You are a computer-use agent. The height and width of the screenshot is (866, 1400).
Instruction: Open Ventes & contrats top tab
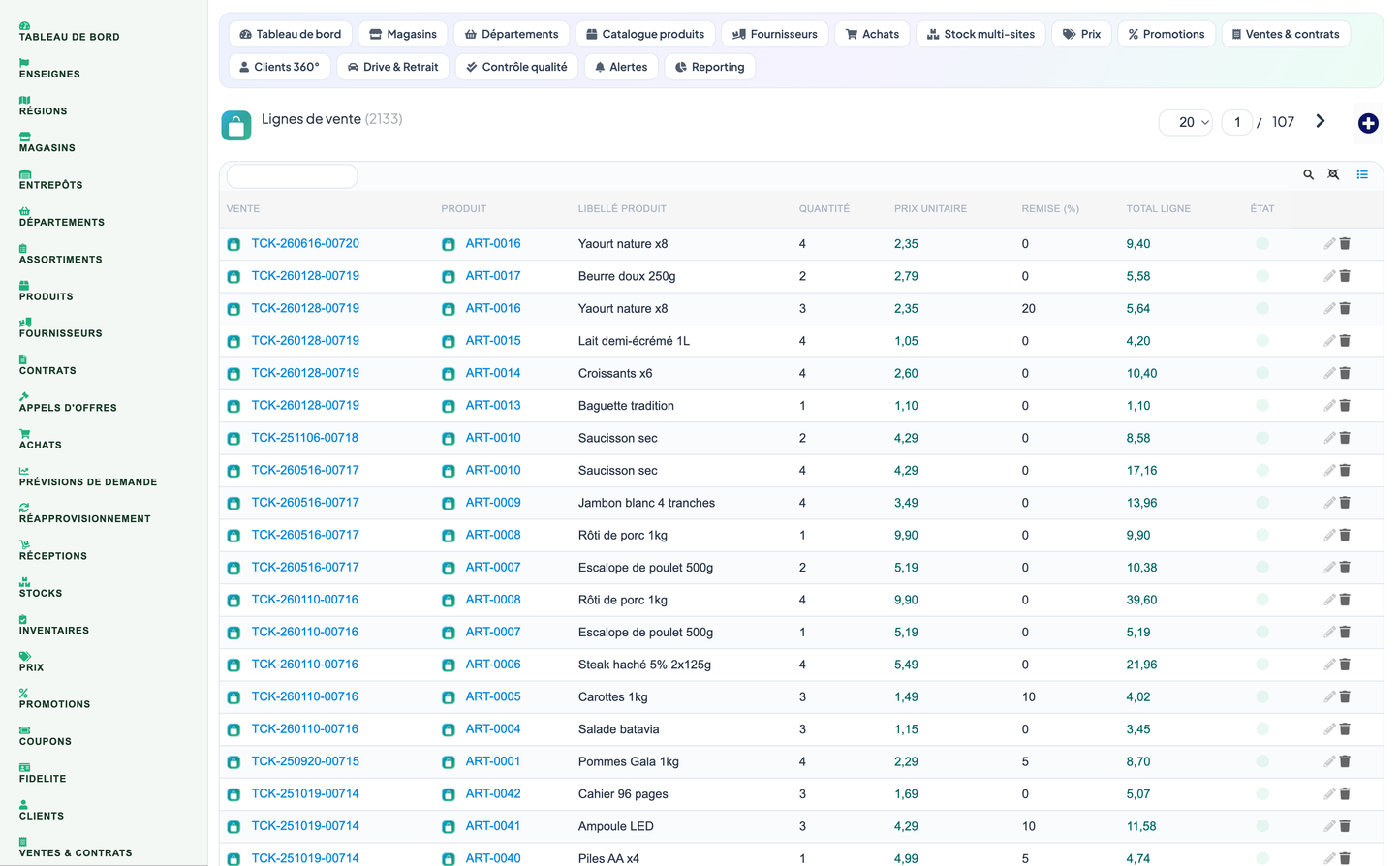pyautogui.click(x=1286, y=34)
